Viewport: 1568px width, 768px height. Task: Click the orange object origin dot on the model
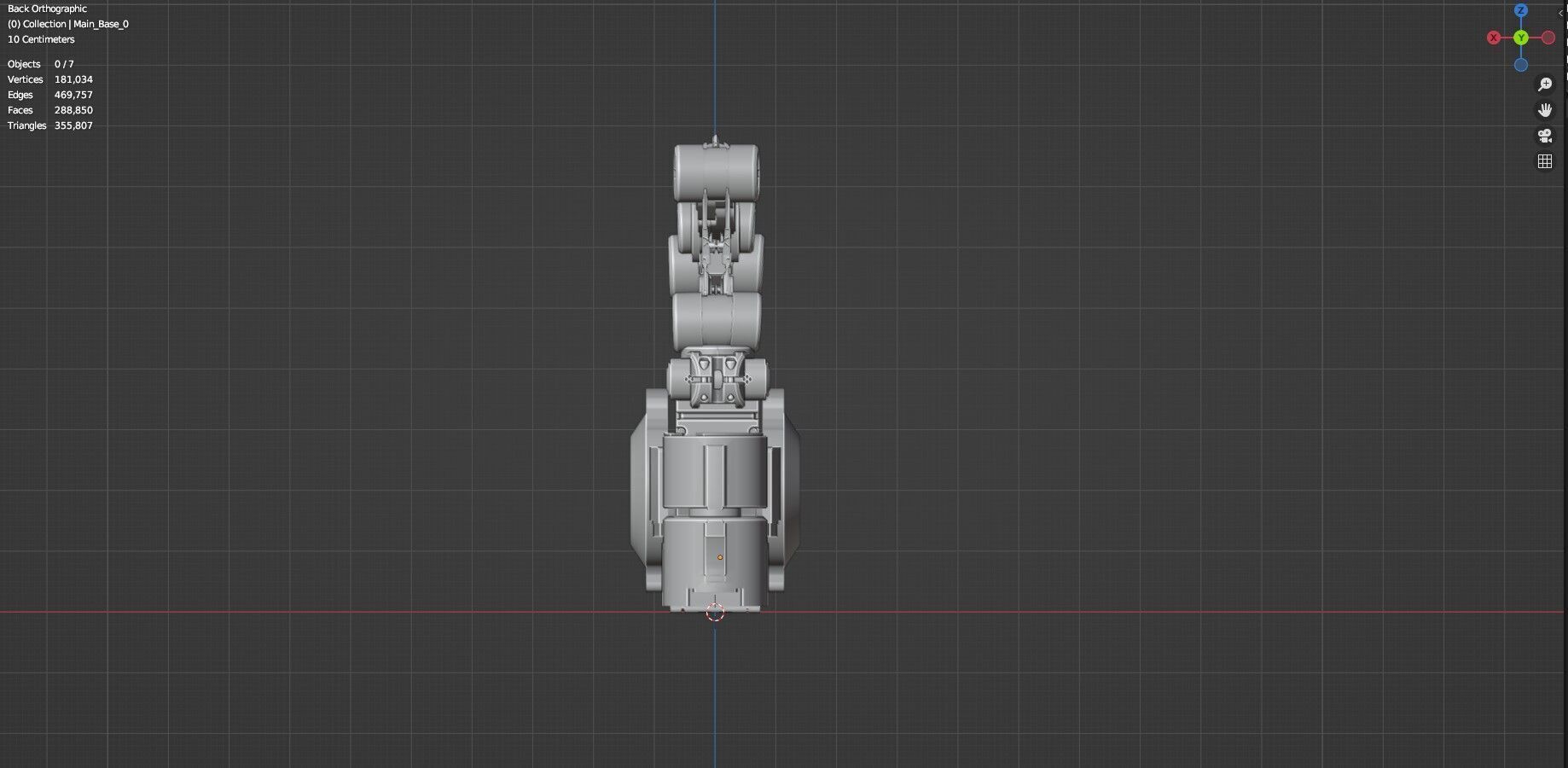[720, 557]
